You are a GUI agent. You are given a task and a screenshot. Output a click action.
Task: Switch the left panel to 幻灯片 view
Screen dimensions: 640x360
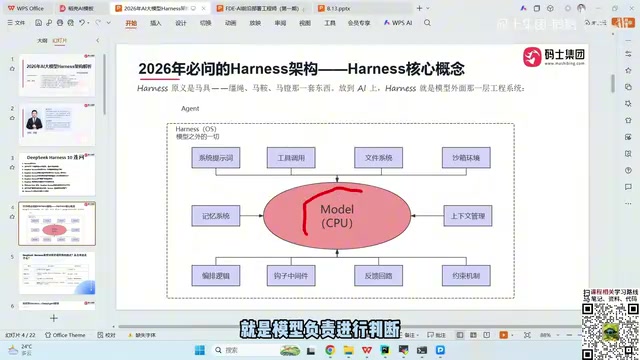pyautogui.click(x=60, y=40)
